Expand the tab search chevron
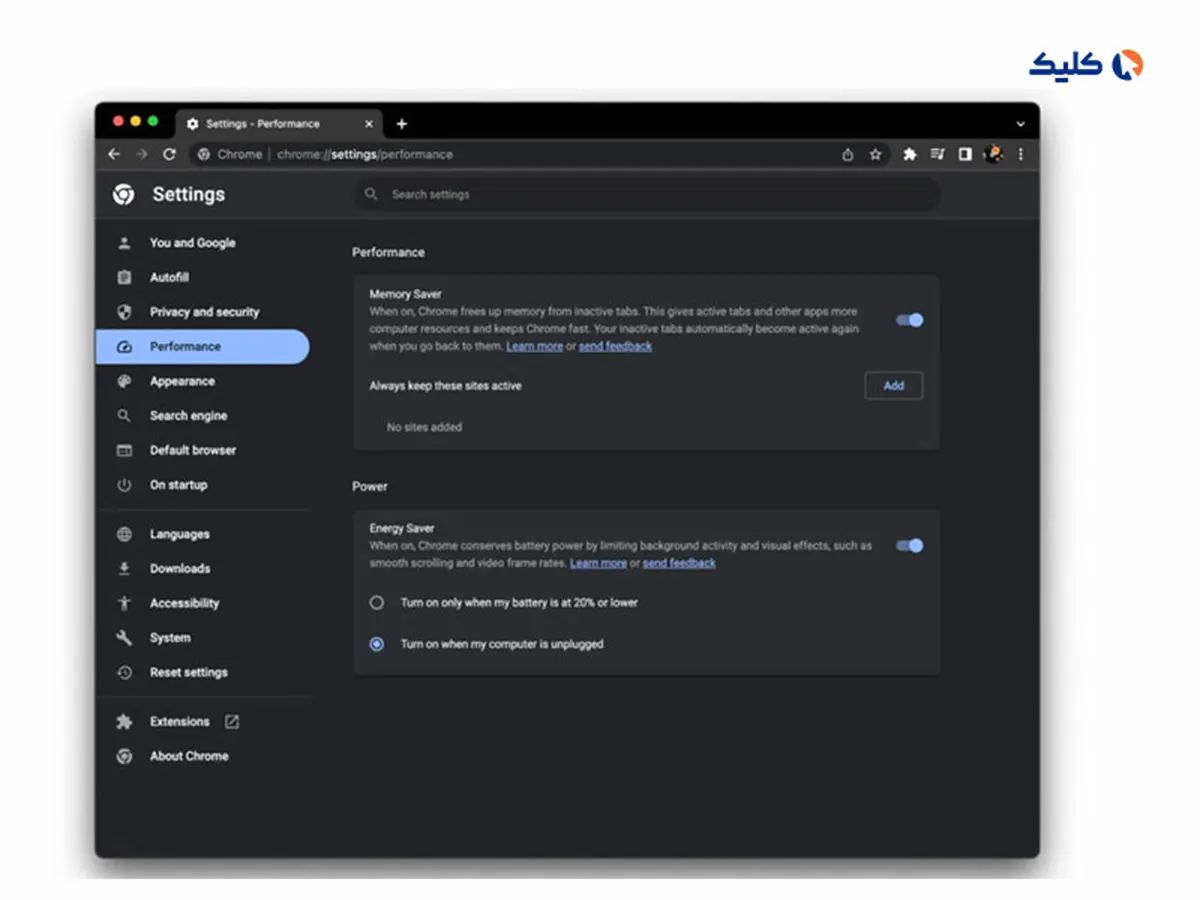Screen dimensions: 1200x900 (1020, 124)
